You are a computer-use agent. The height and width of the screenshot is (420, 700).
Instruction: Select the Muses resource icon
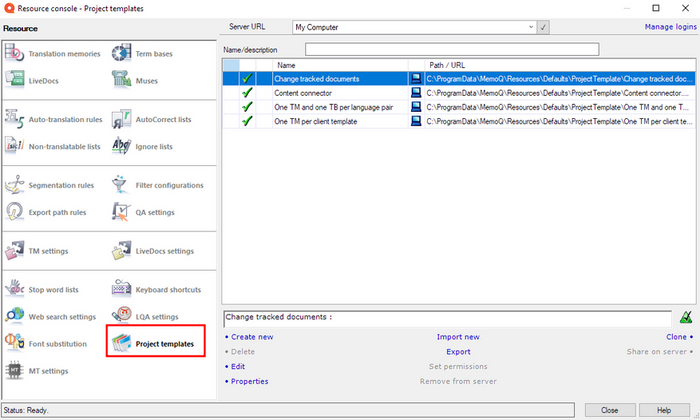pos(121,79)
